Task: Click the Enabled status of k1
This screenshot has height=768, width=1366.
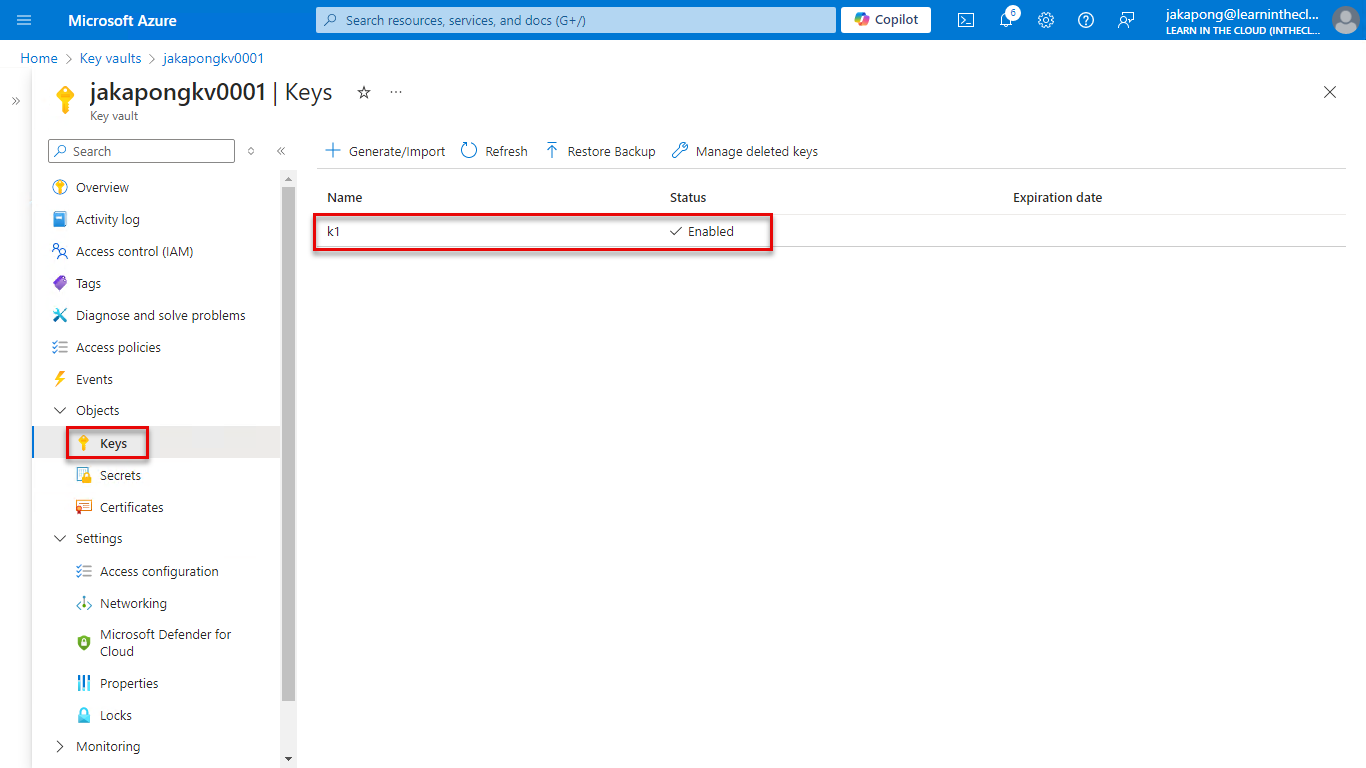Action: pos(702,231)
